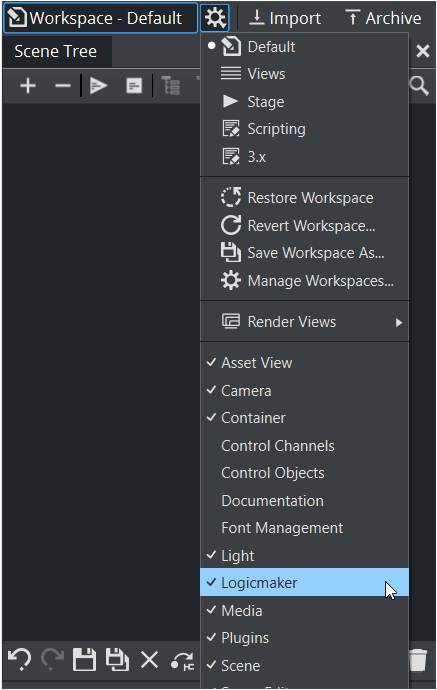Screen dimensions: 437x690
Task: Click the plus icon in Scene Tree toolbar
Action: tap(28, 85)
